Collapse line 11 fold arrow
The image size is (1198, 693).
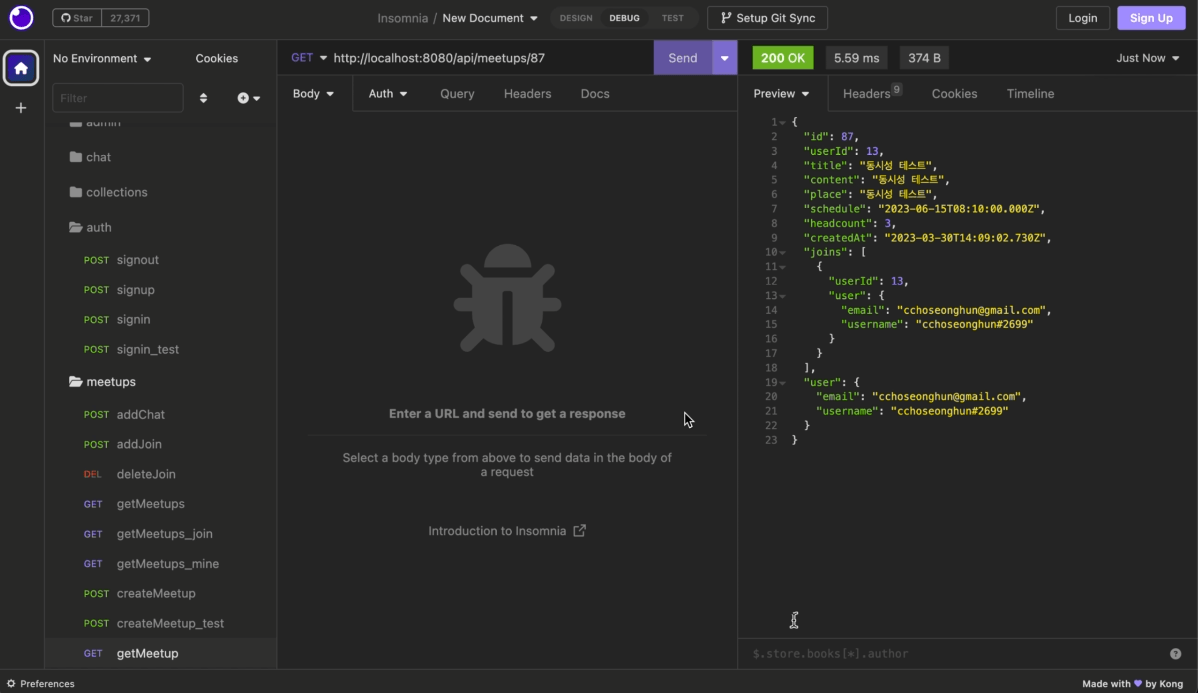coord(782,267)
